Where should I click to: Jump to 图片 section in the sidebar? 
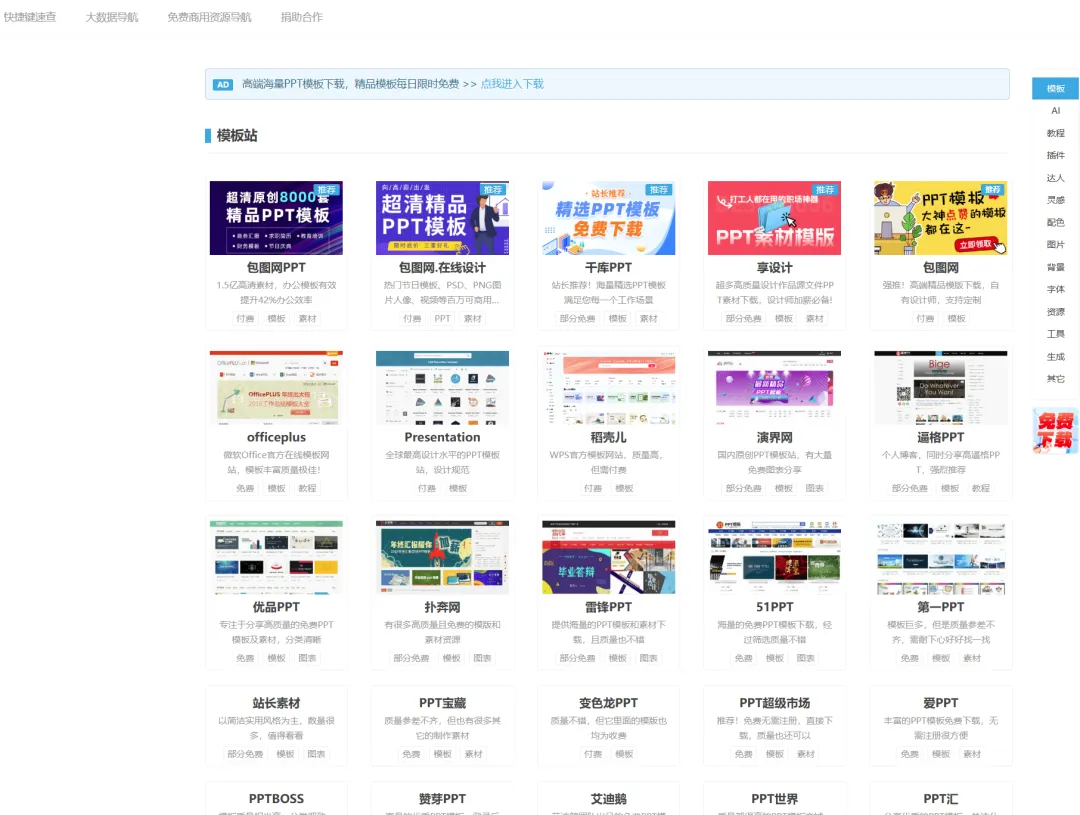pyautogui.click(x=1055, y=245)
